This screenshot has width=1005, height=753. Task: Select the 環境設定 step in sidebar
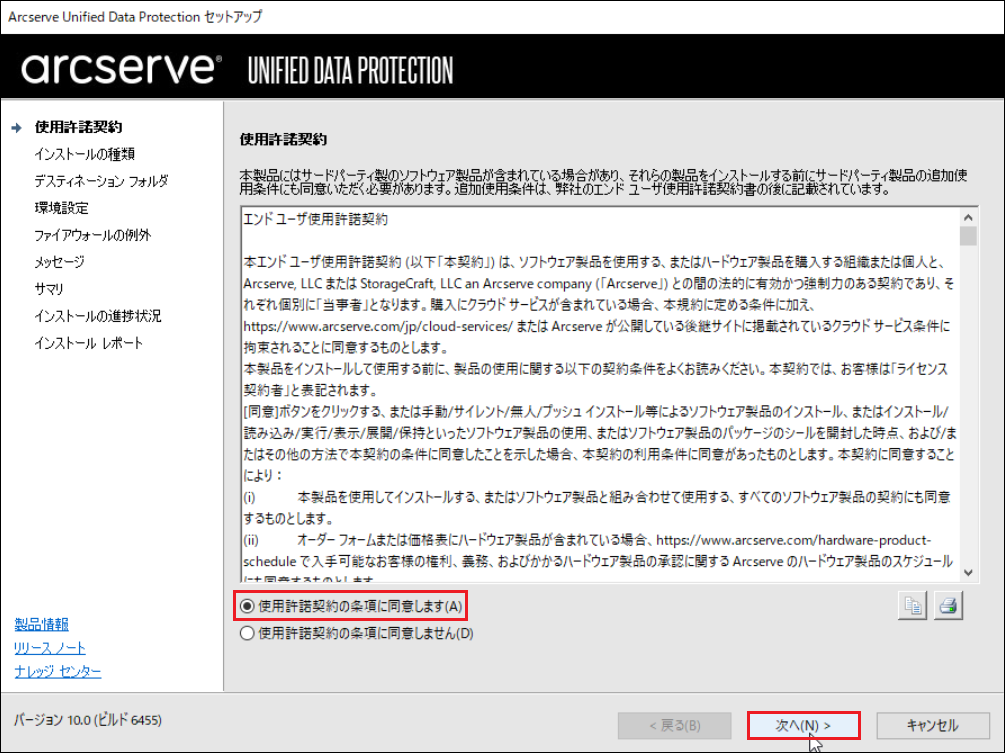pyautogui.click(x=62, y=208)
